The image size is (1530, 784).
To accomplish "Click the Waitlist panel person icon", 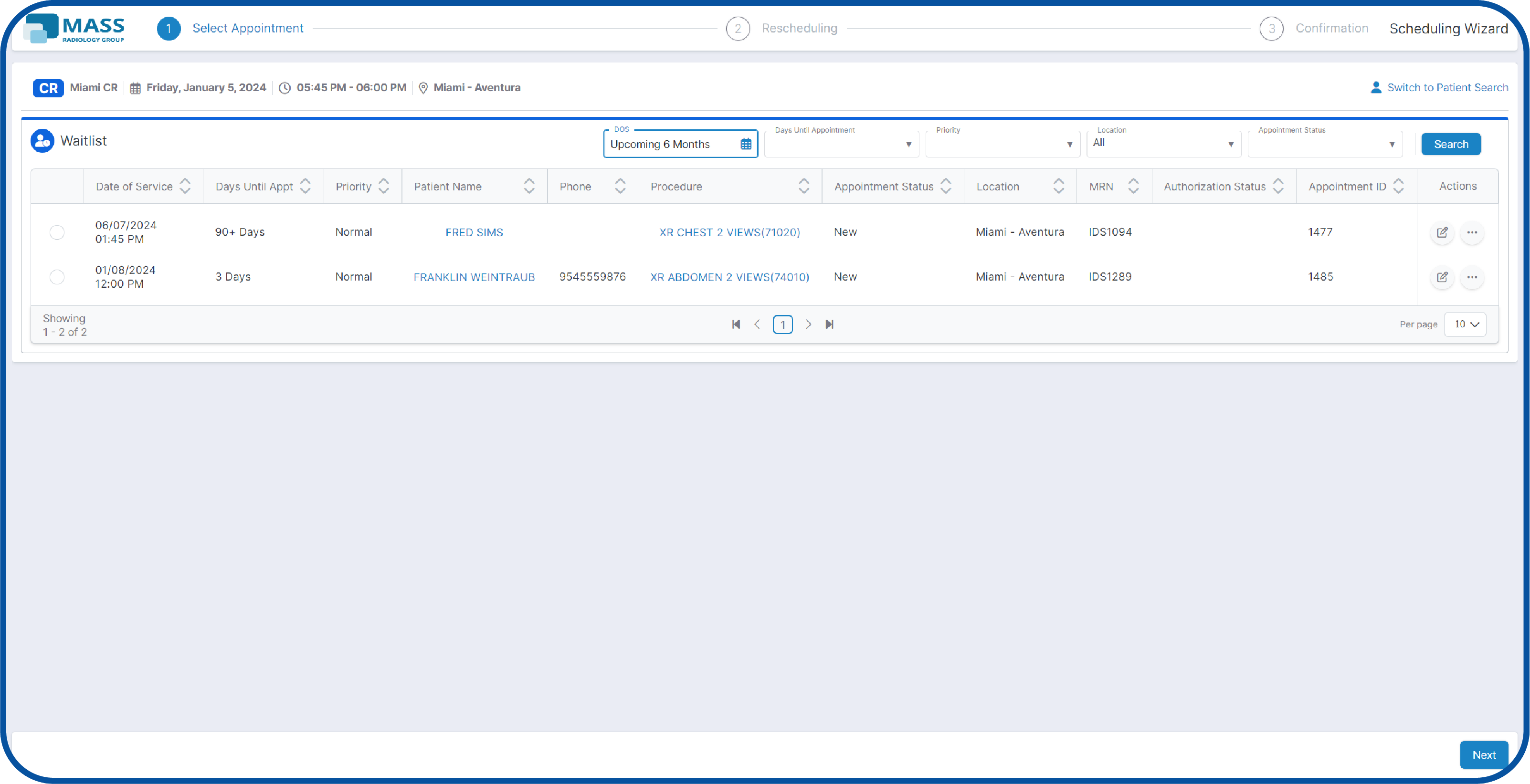I will (42, 140).
